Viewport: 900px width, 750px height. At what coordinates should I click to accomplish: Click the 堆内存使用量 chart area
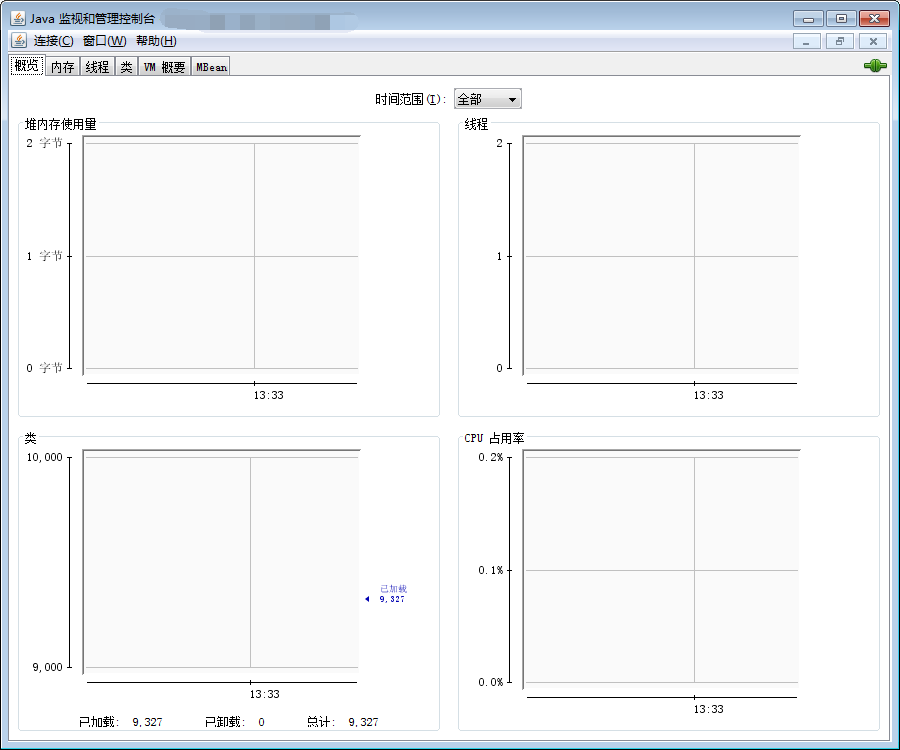pyautogui.click(x=222, y=255)
